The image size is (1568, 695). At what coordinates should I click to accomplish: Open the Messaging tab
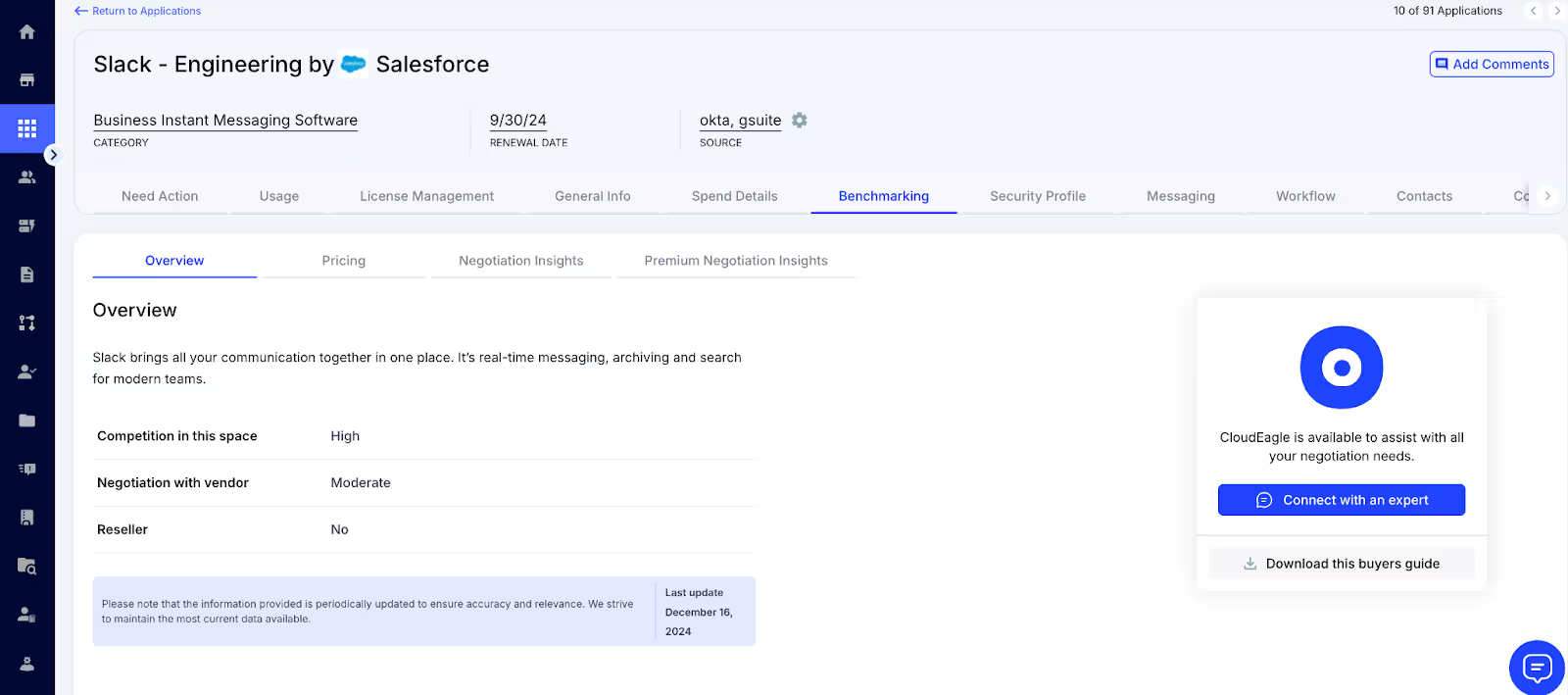pyautogui.click(x=1181, y=196)
